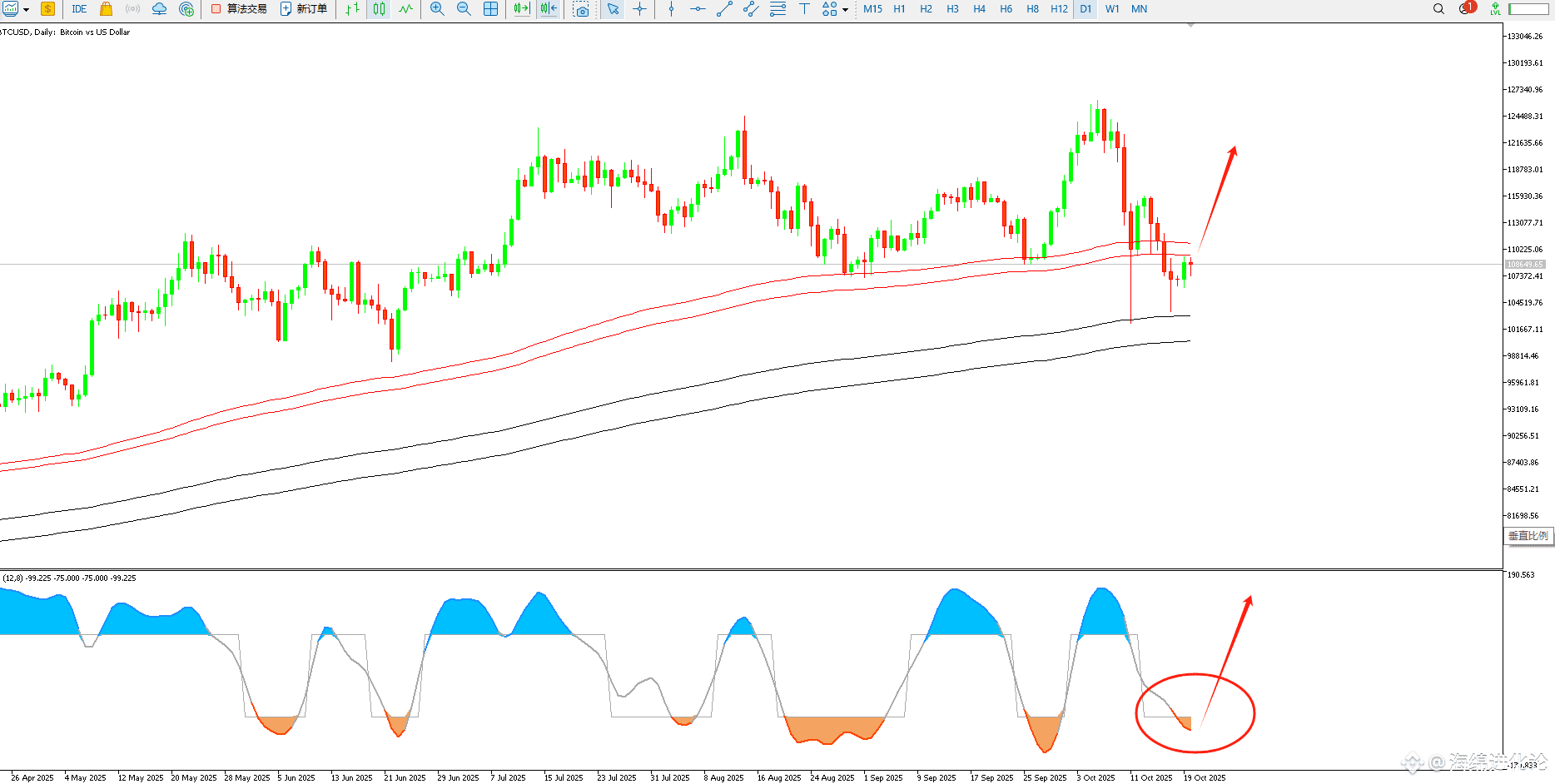Pick the trendline drawing tool
Viewport: 1555px width, 784px height.
[x=724, y=9]
